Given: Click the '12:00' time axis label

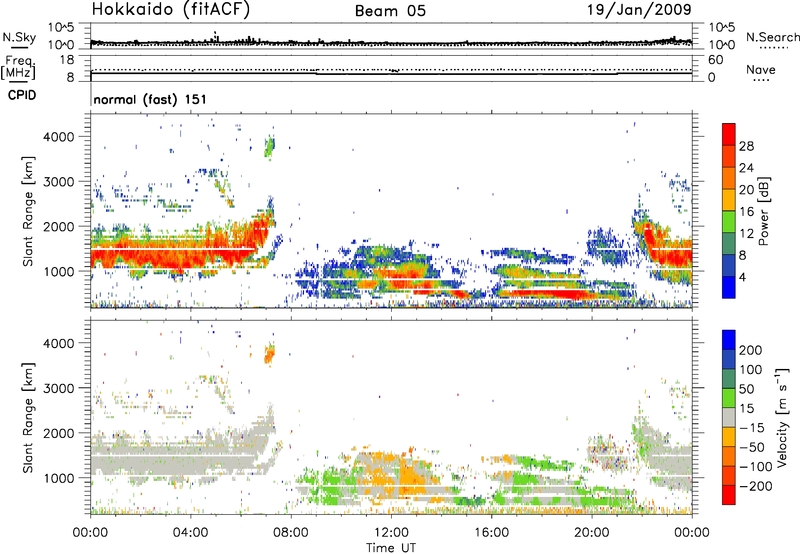Looking at the screenshot, I should [391, 533].
